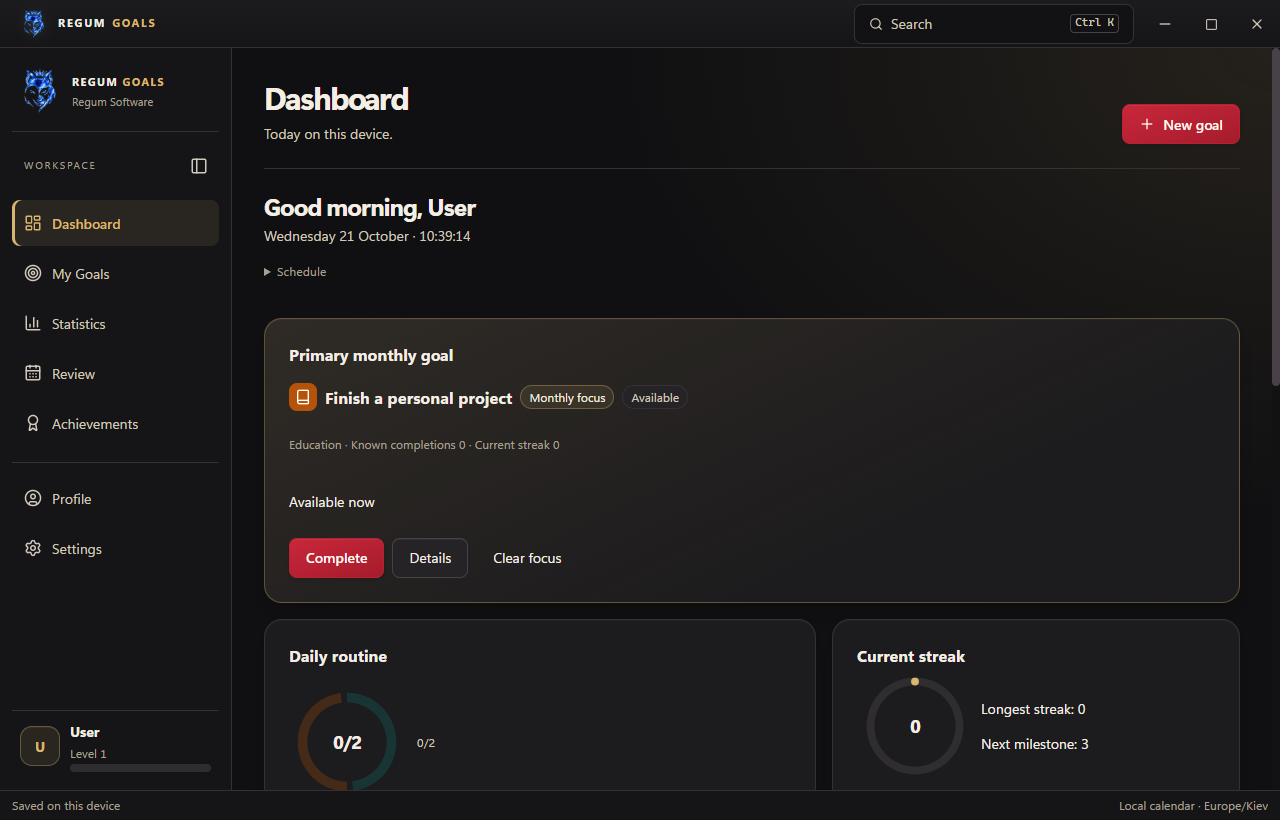The image size is (1280, 820).
Task: Click the orange book icon beside goal title
Action: 303,397
